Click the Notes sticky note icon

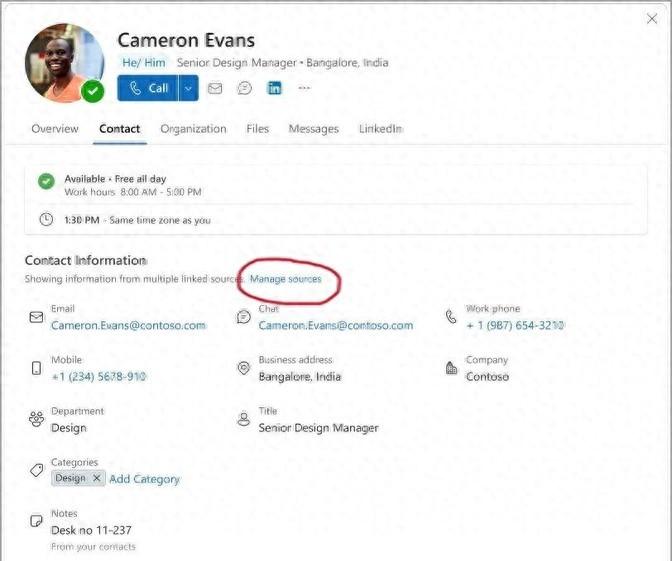[x=36, y=521]
